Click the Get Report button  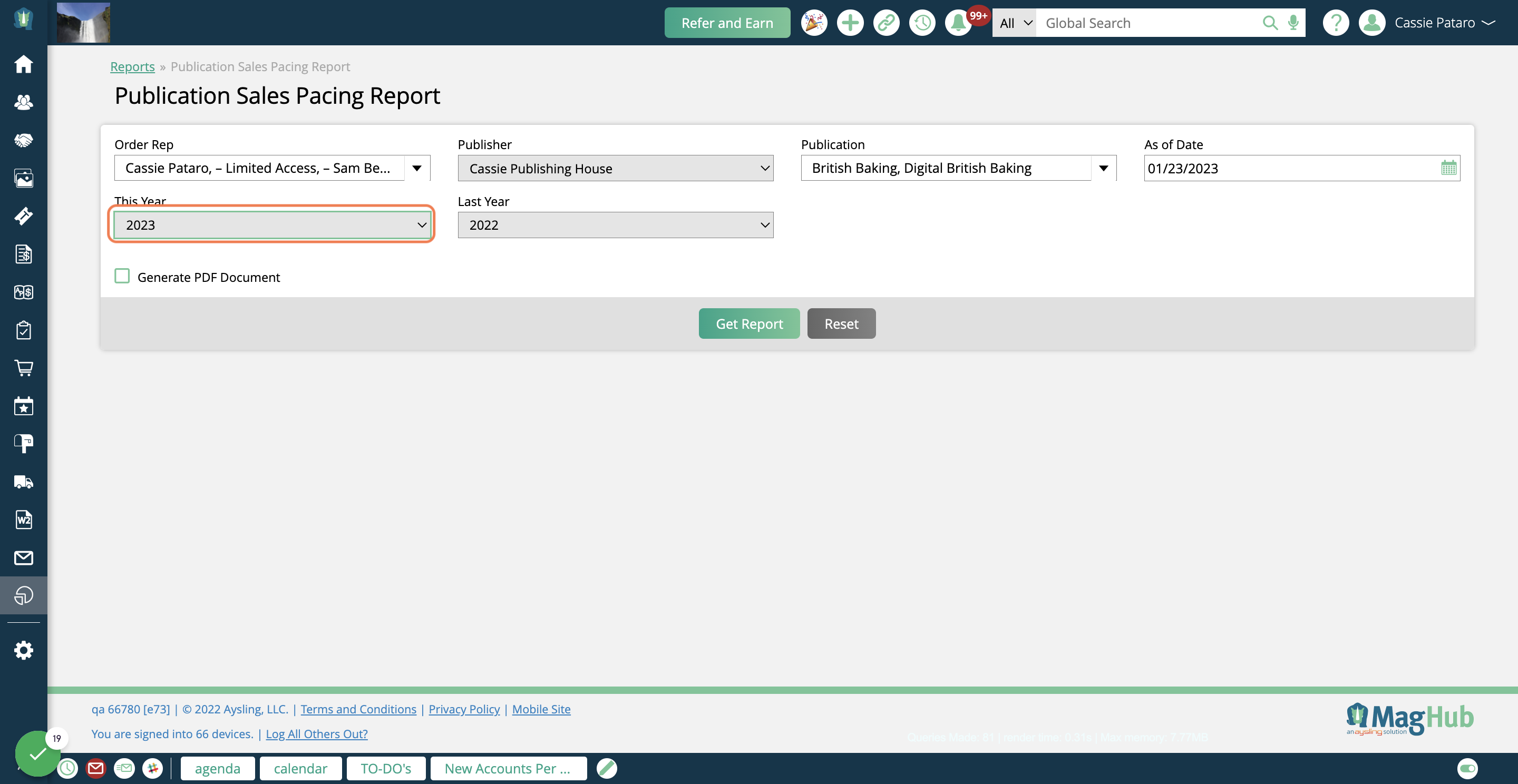click(749, 323)
